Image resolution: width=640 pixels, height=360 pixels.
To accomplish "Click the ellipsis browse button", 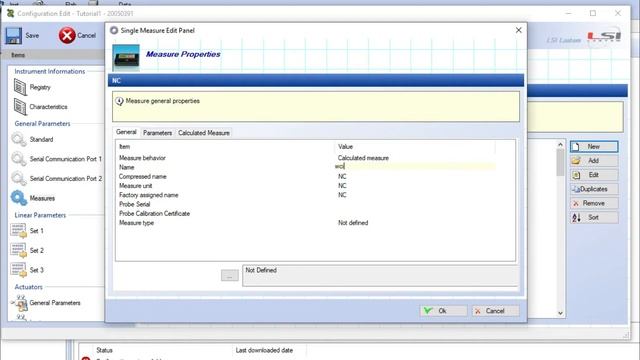I will point(230,276).
